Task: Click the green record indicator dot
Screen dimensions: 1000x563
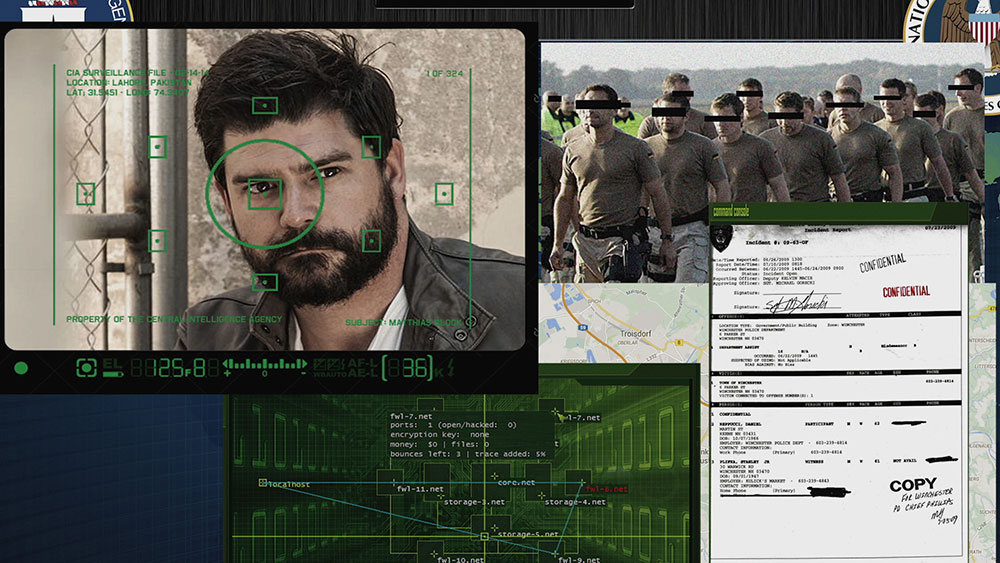Action: pyautogui.click(x=21, y=368)
